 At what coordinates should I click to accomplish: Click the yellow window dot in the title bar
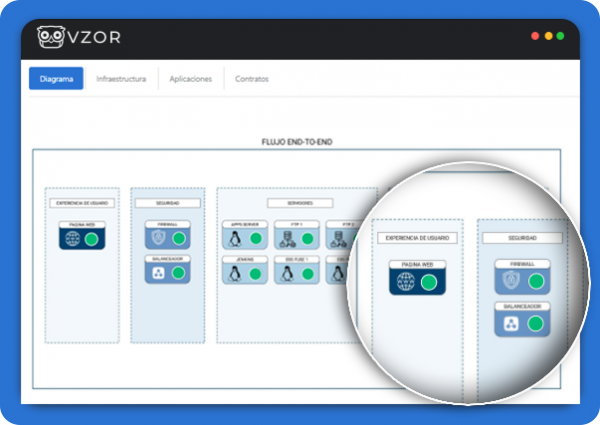pos(548,35)
